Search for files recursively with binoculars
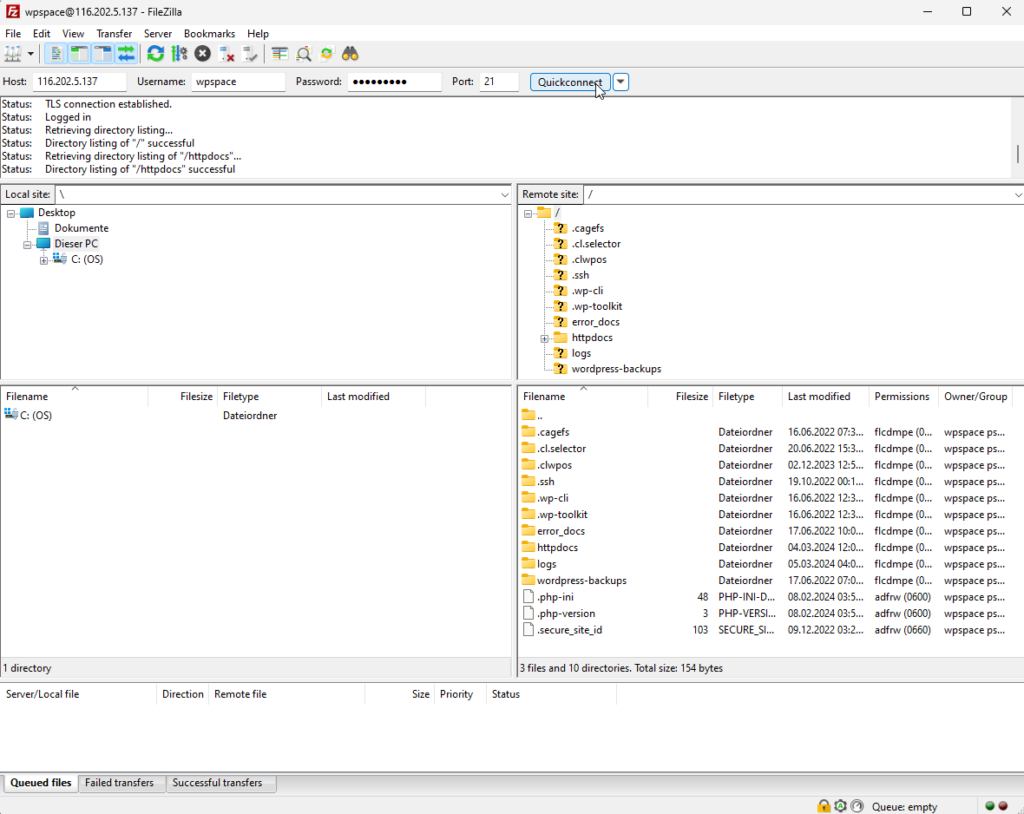1024x814 pixels. click(350, 54)
